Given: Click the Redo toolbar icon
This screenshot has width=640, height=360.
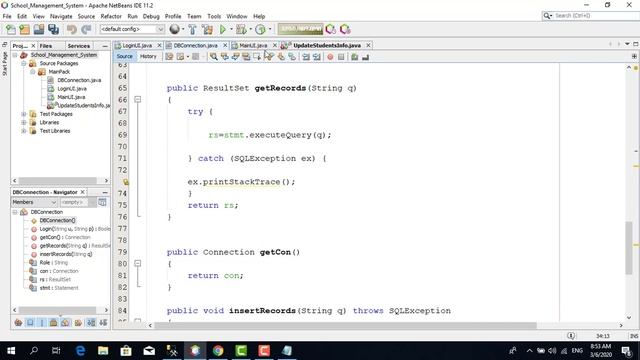Looking at the screenshot, I should tap(86, 29).
